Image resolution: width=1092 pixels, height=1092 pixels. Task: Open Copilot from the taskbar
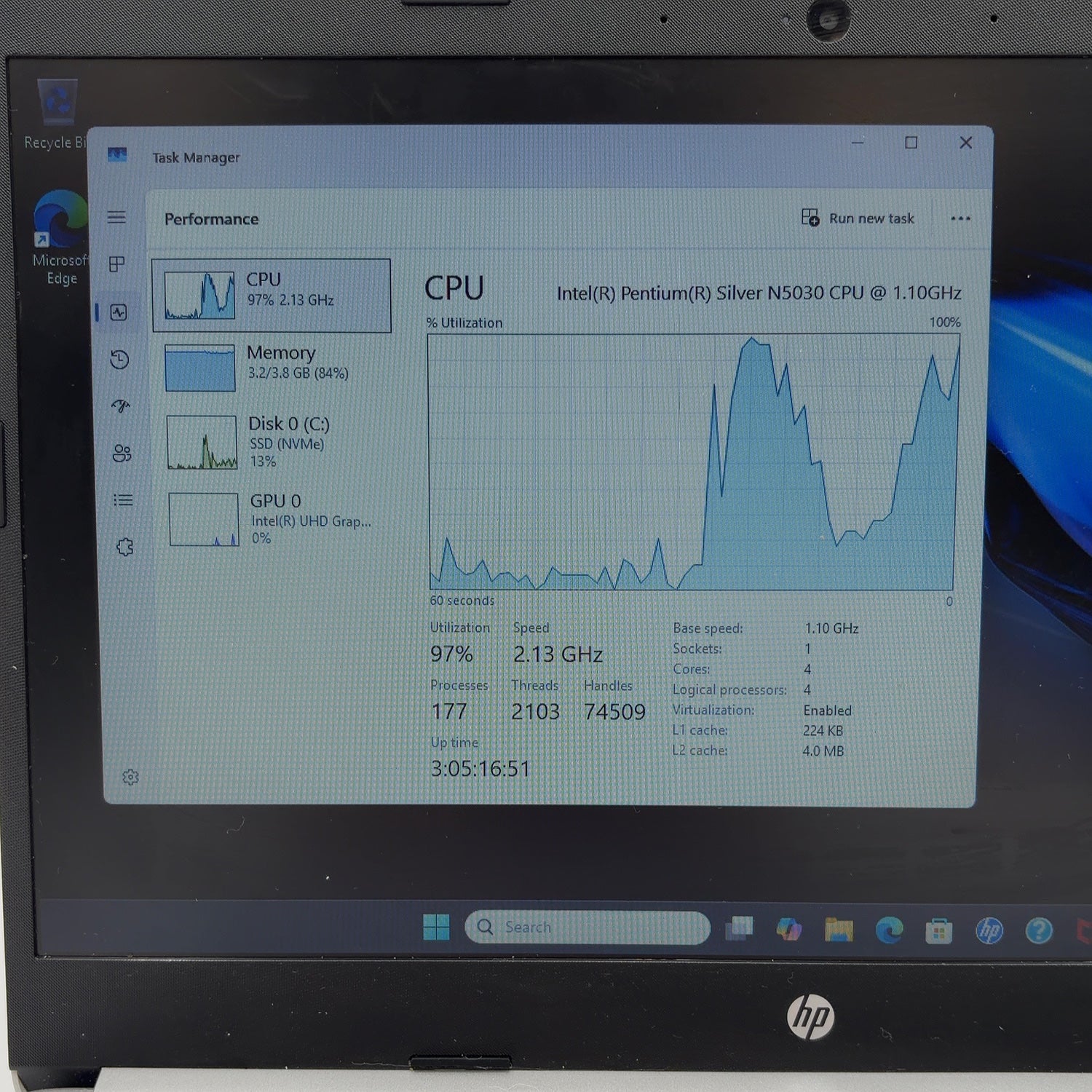pyautogui.click(x=788, y=929)
